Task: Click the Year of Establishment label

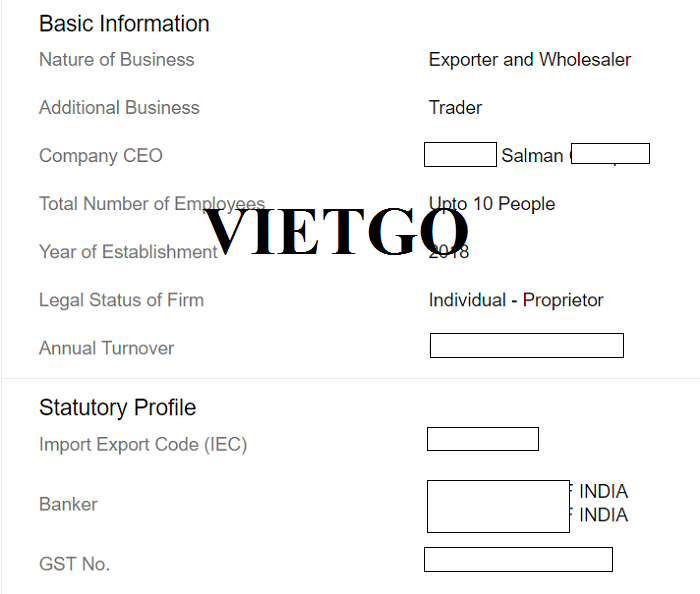Action: click(x=128, y=252)
